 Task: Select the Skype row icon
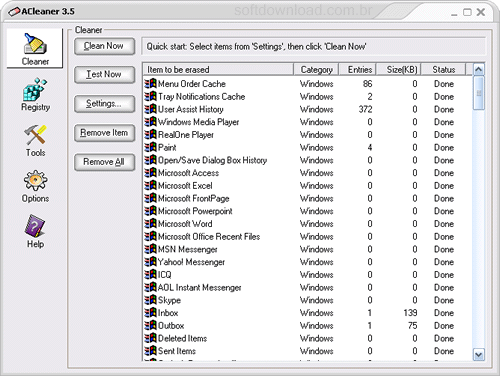point(150,300)
